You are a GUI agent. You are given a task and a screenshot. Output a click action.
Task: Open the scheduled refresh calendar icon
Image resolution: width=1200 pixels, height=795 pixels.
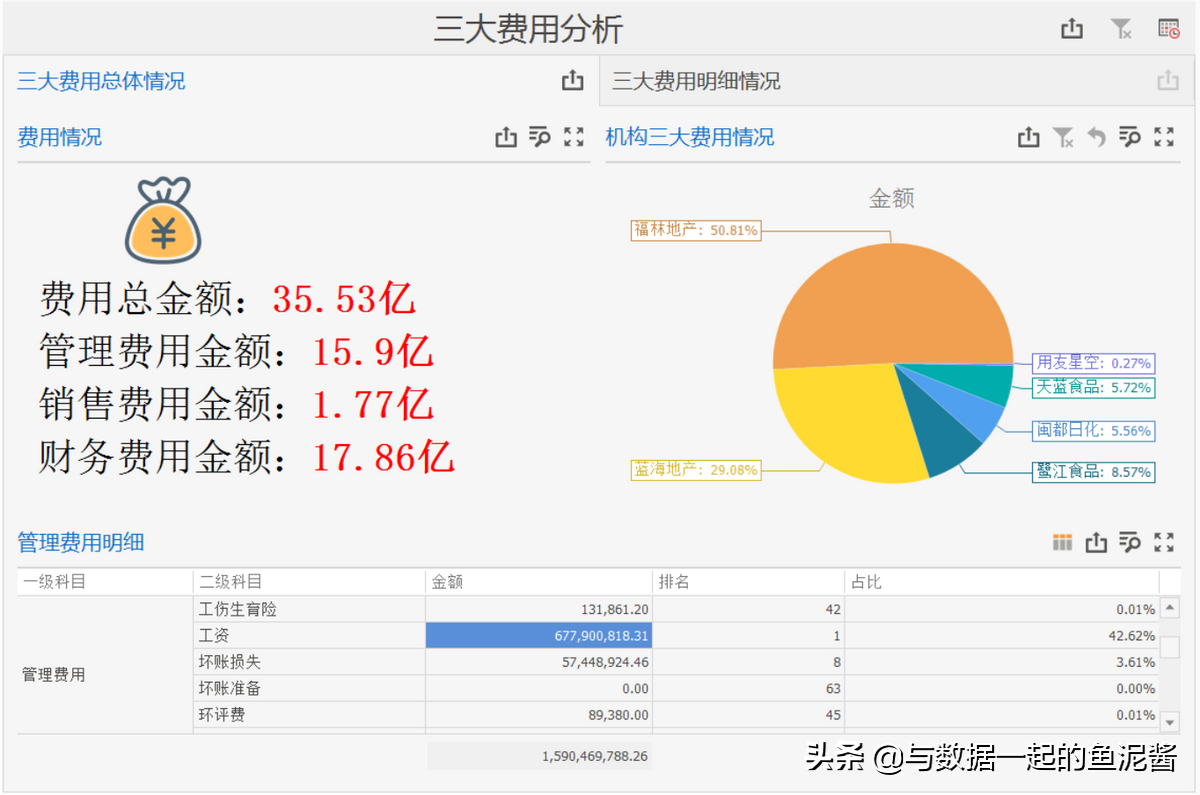[x=1166, y=29]
